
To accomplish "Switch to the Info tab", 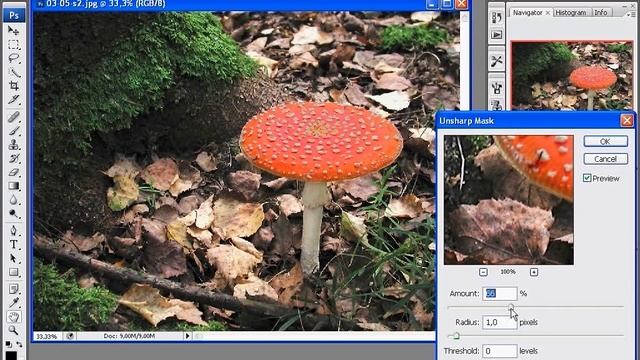I will pyautogui.click(x=600, y=13).
